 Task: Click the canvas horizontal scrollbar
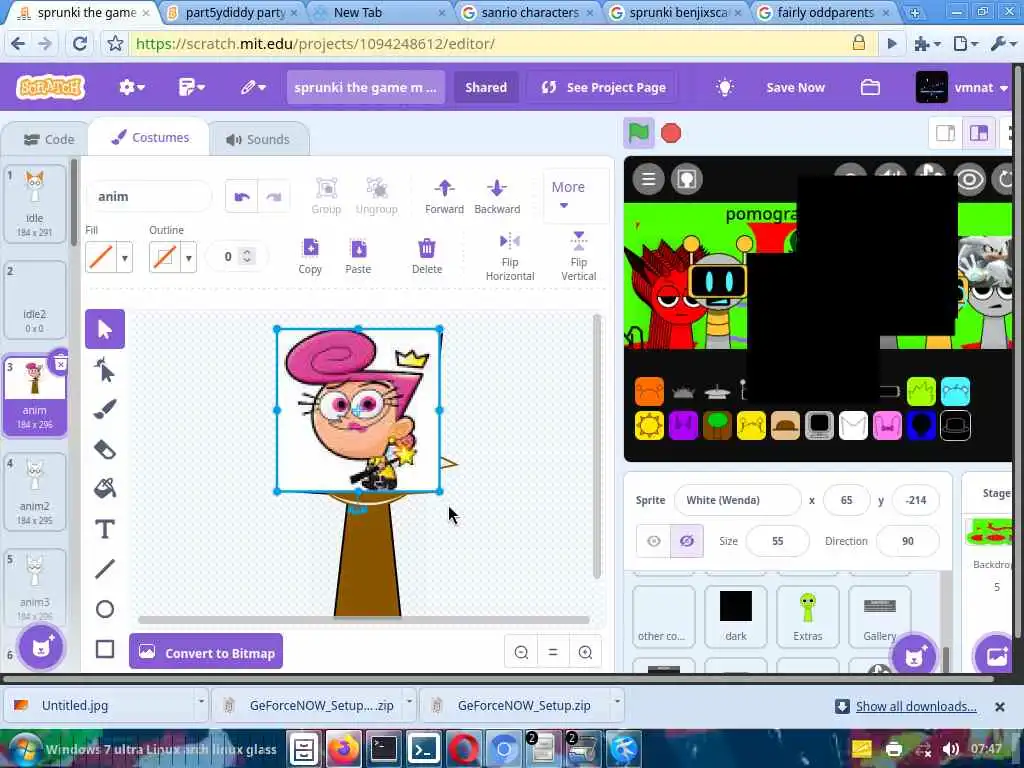[364, 620]
